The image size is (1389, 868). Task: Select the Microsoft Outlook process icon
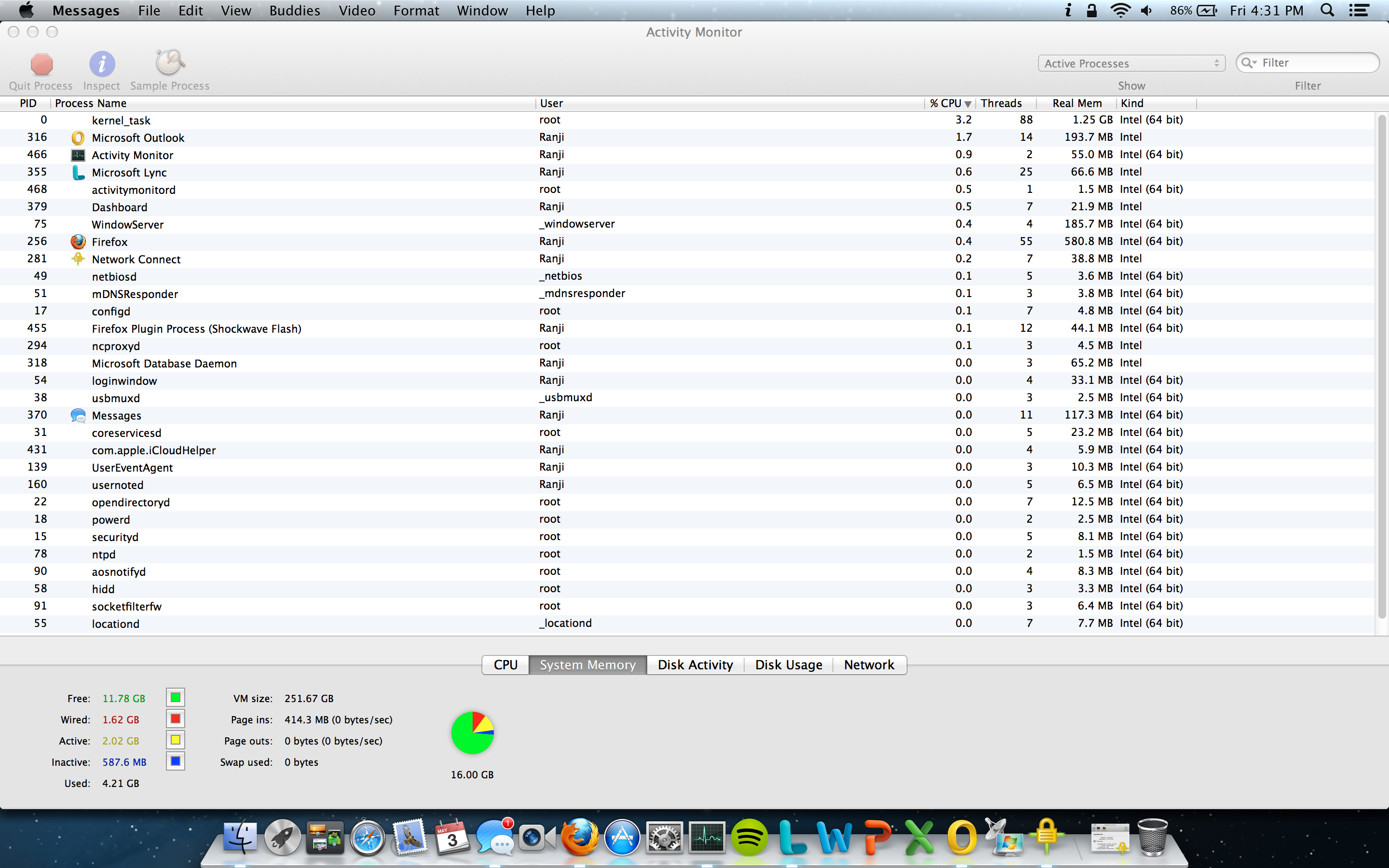(x=78, y=138)
